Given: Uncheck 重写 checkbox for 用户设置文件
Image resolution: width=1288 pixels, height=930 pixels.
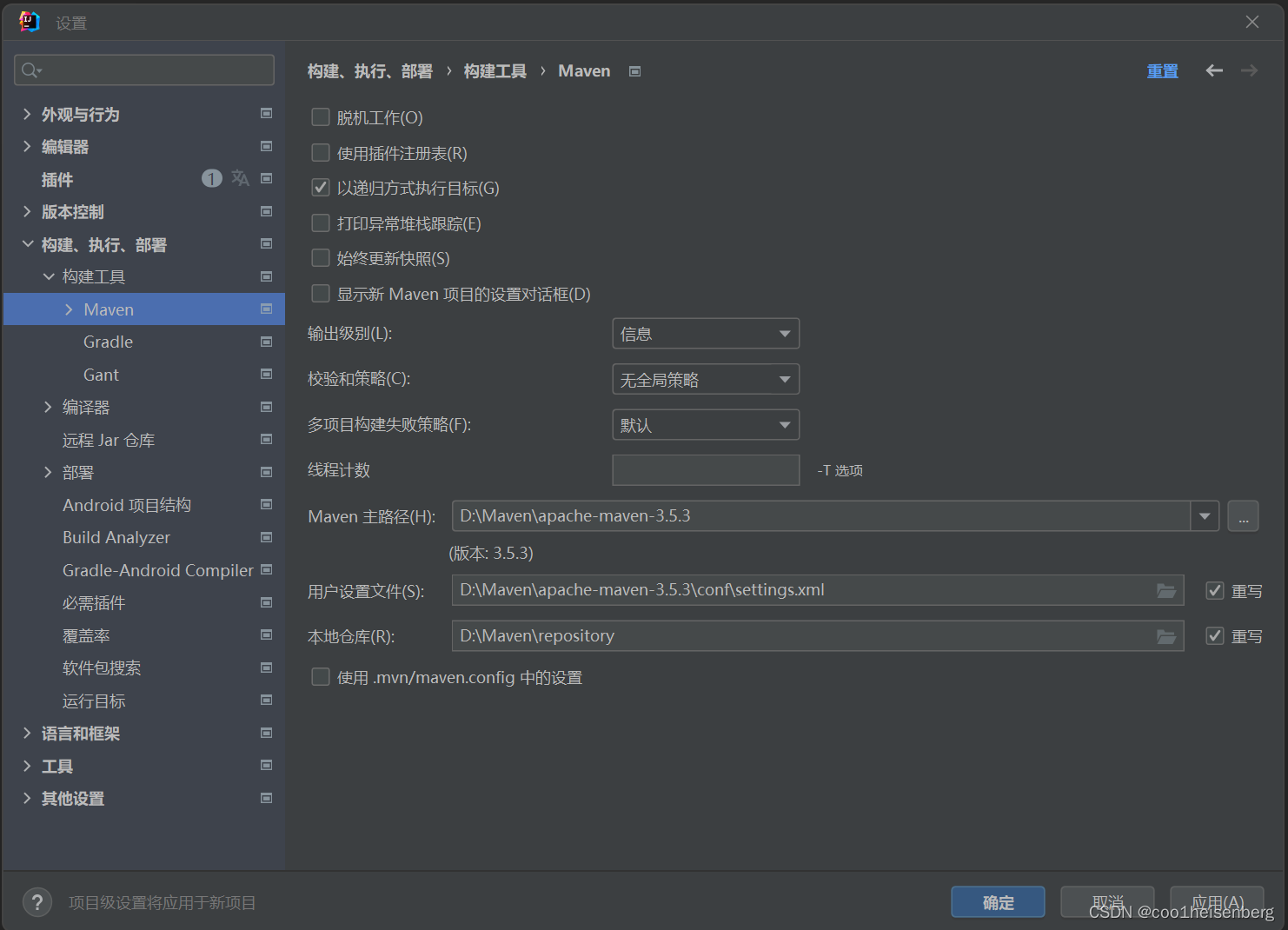Looking at the screenshot, I should 1215,591.
